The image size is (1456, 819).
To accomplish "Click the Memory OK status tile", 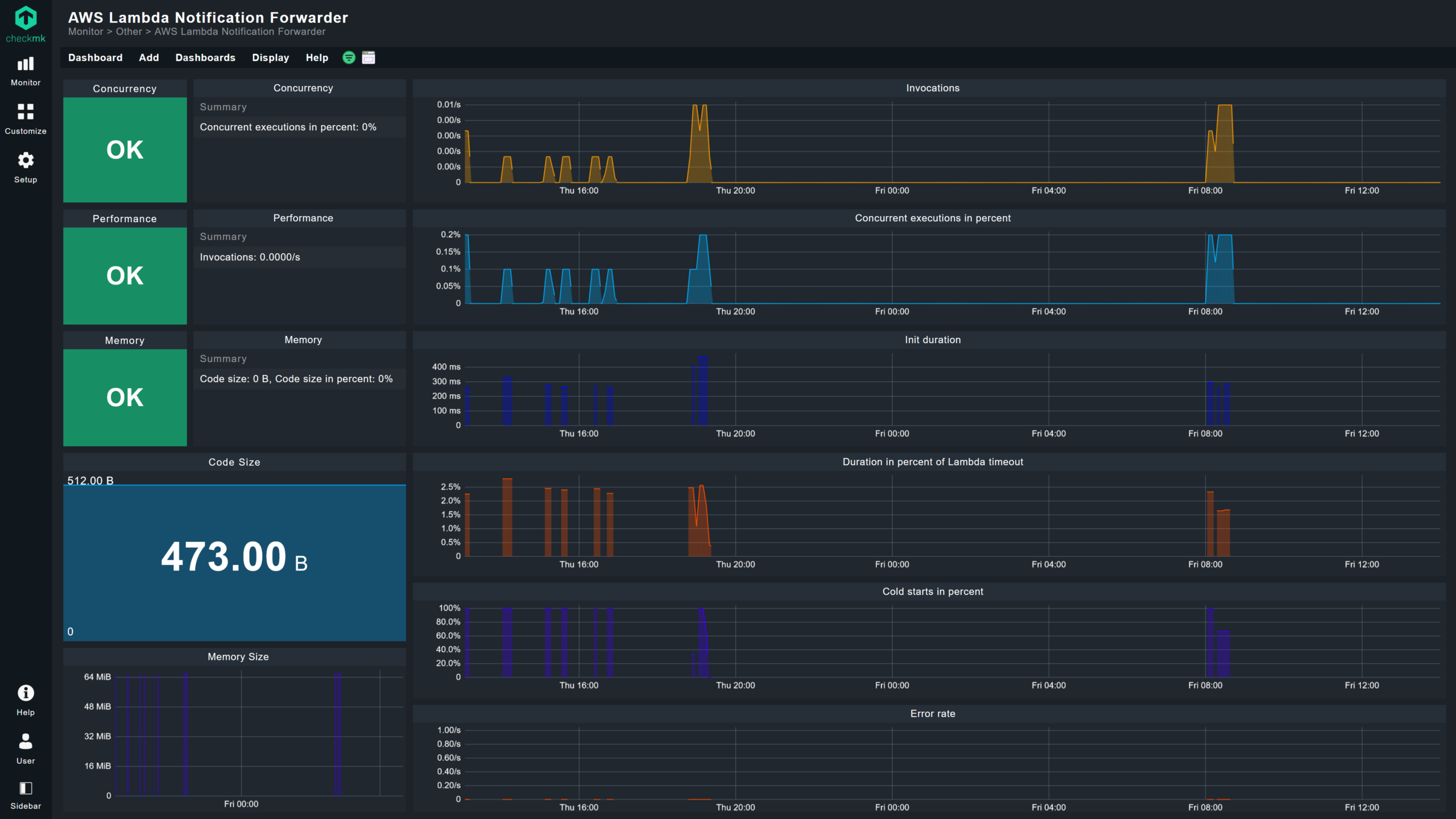I will pos(125,398).
